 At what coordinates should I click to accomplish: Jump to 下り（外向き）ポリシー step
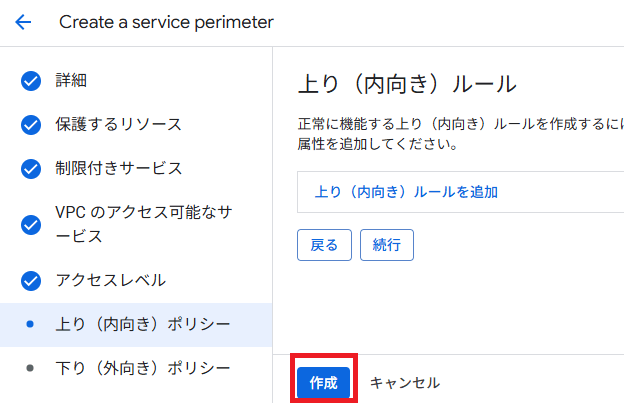(x=142, y=368)
